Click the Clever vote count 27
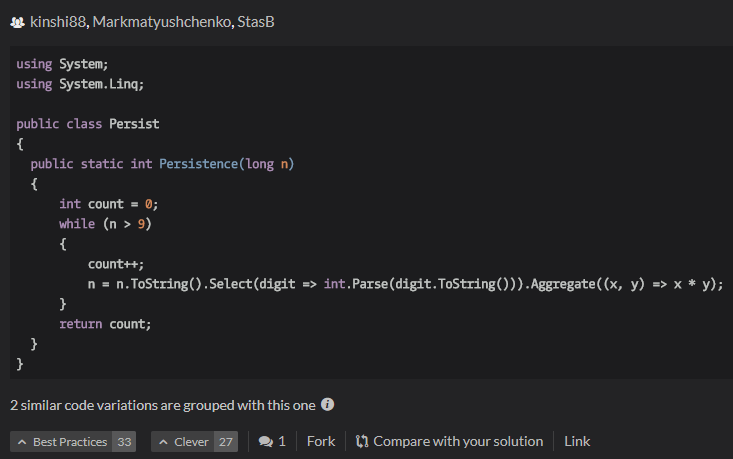This screenshot has width=733, height=459. point(226,441)
